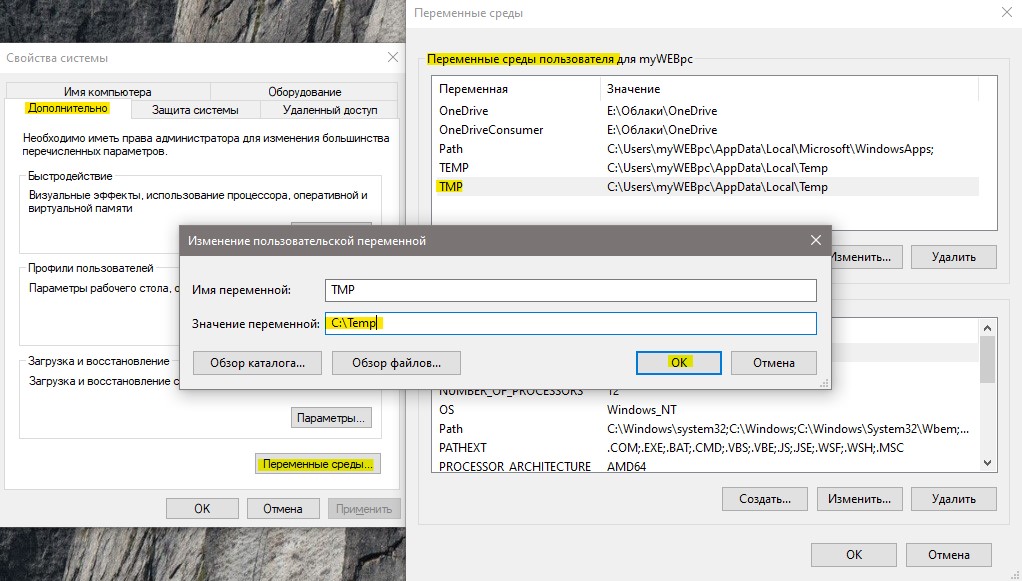Viewport: 1022px width, 581px height.
Task: Open the Имя компьютера tab
Action: [108, 92]
